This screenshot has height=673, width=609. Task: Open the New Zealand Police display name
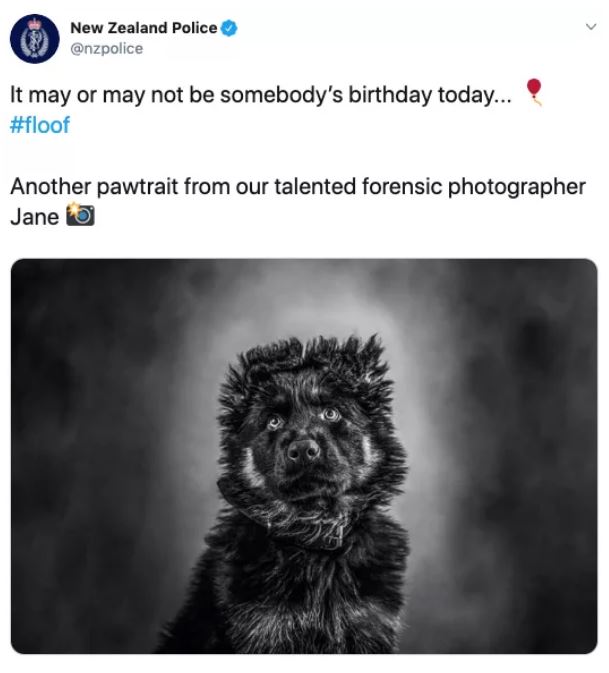tap(143, 28)
